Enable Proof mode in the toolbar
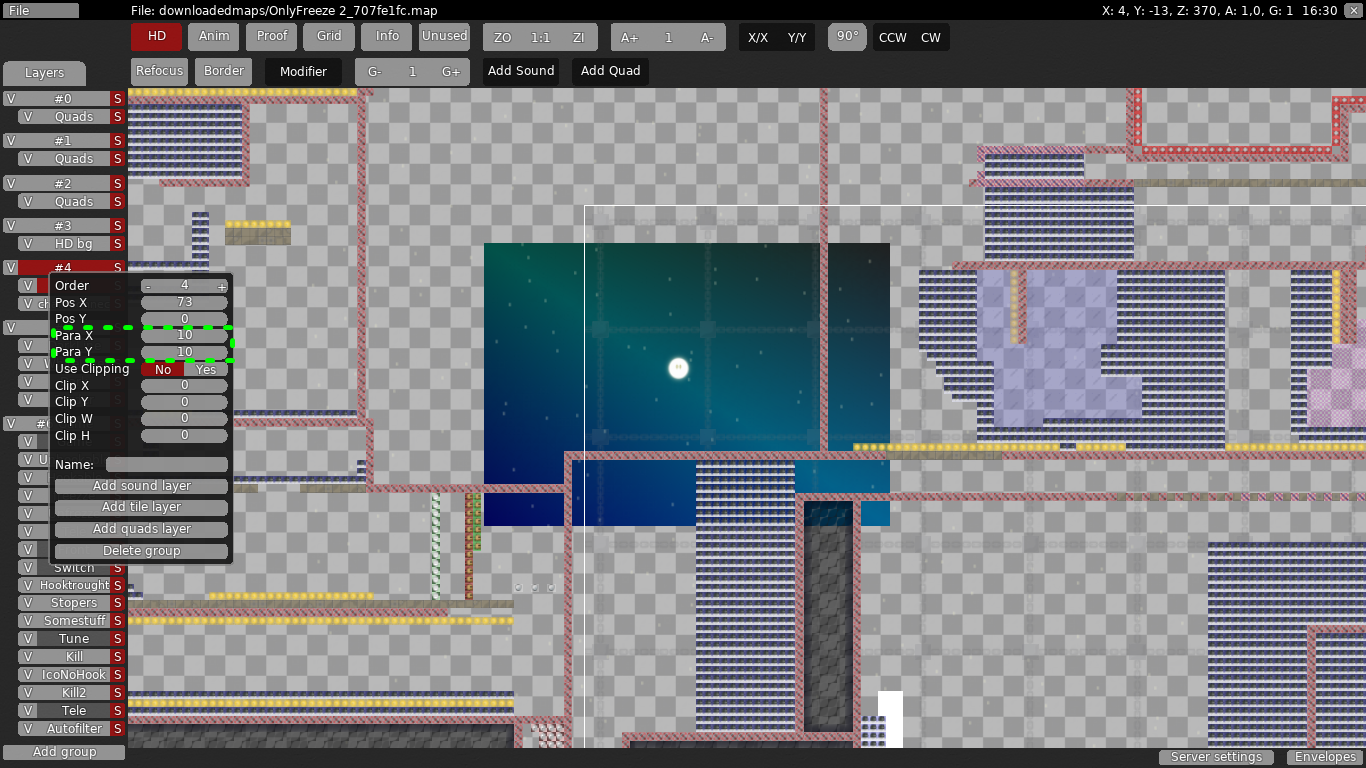 tap(270, 36)
